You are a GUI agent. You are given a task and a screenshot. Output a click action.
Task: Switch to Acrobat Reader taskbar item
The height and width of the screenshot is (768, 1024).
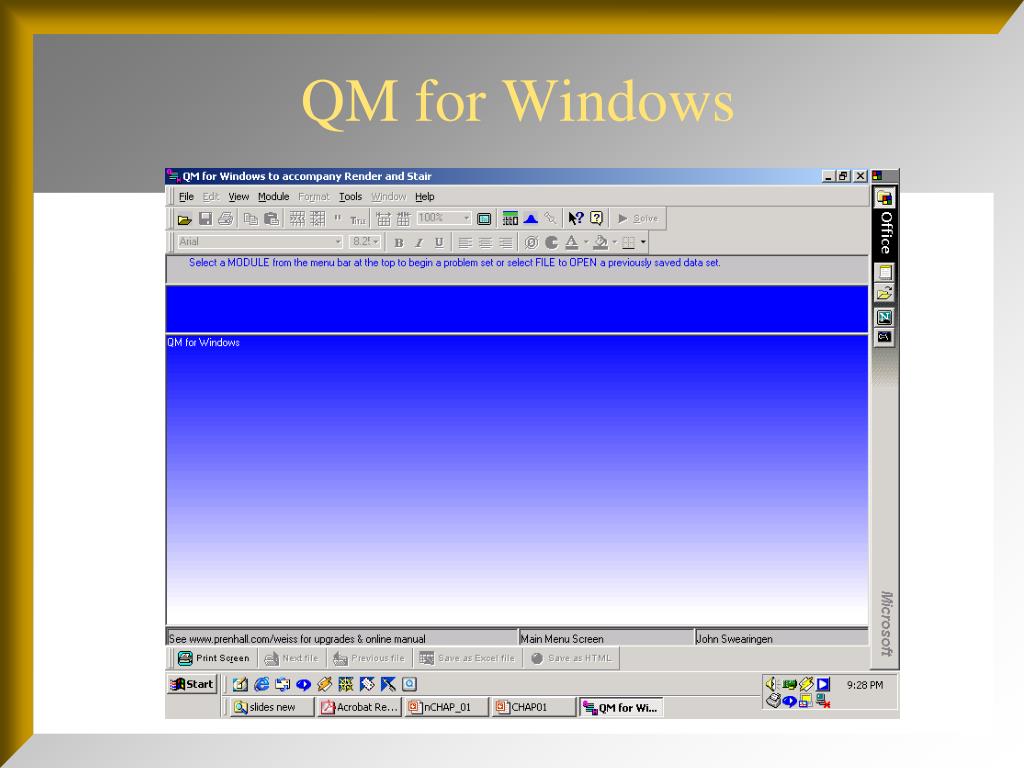pyautogui.click(x=360, y=707)
